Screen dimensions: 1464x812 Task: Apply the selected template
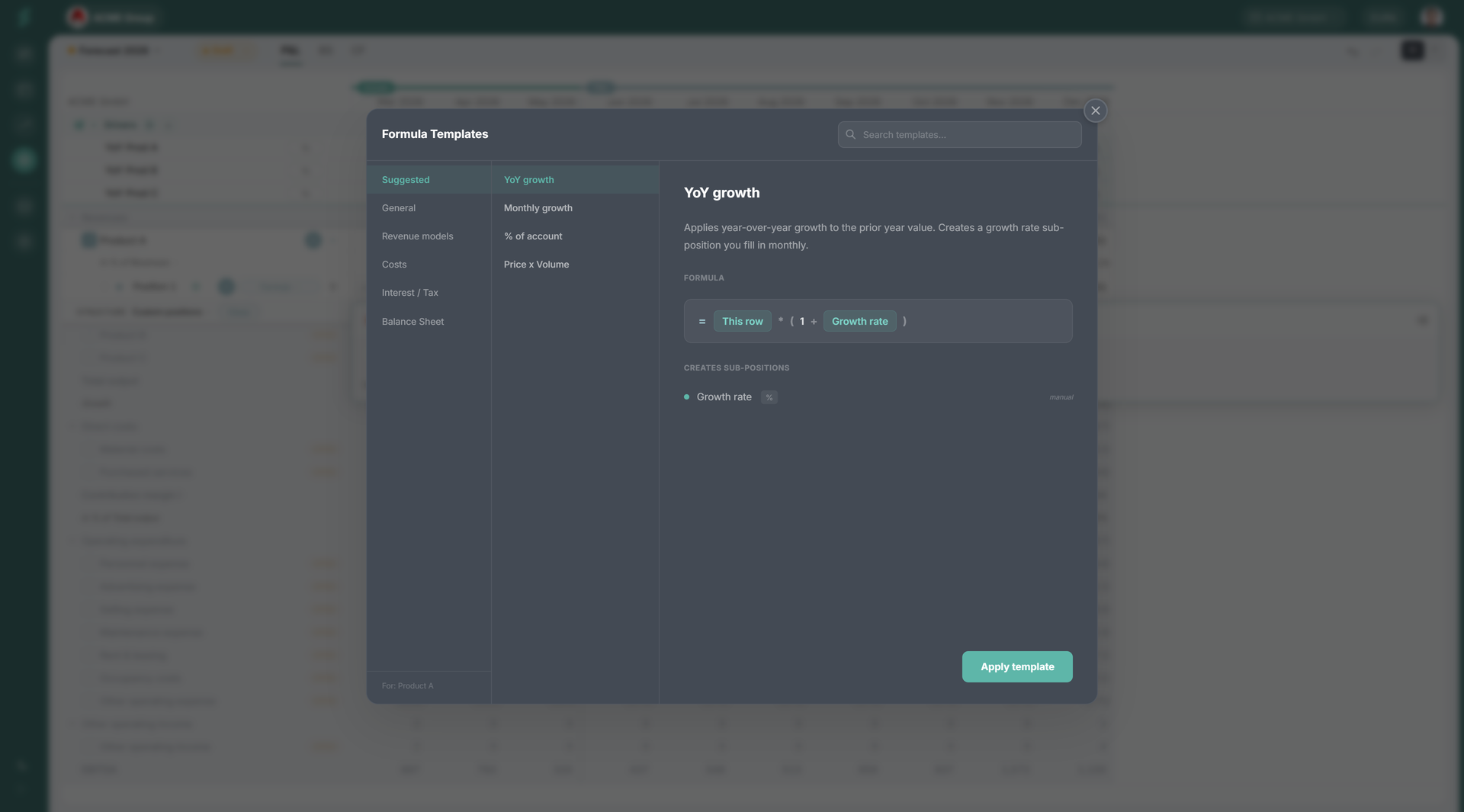1016,666
